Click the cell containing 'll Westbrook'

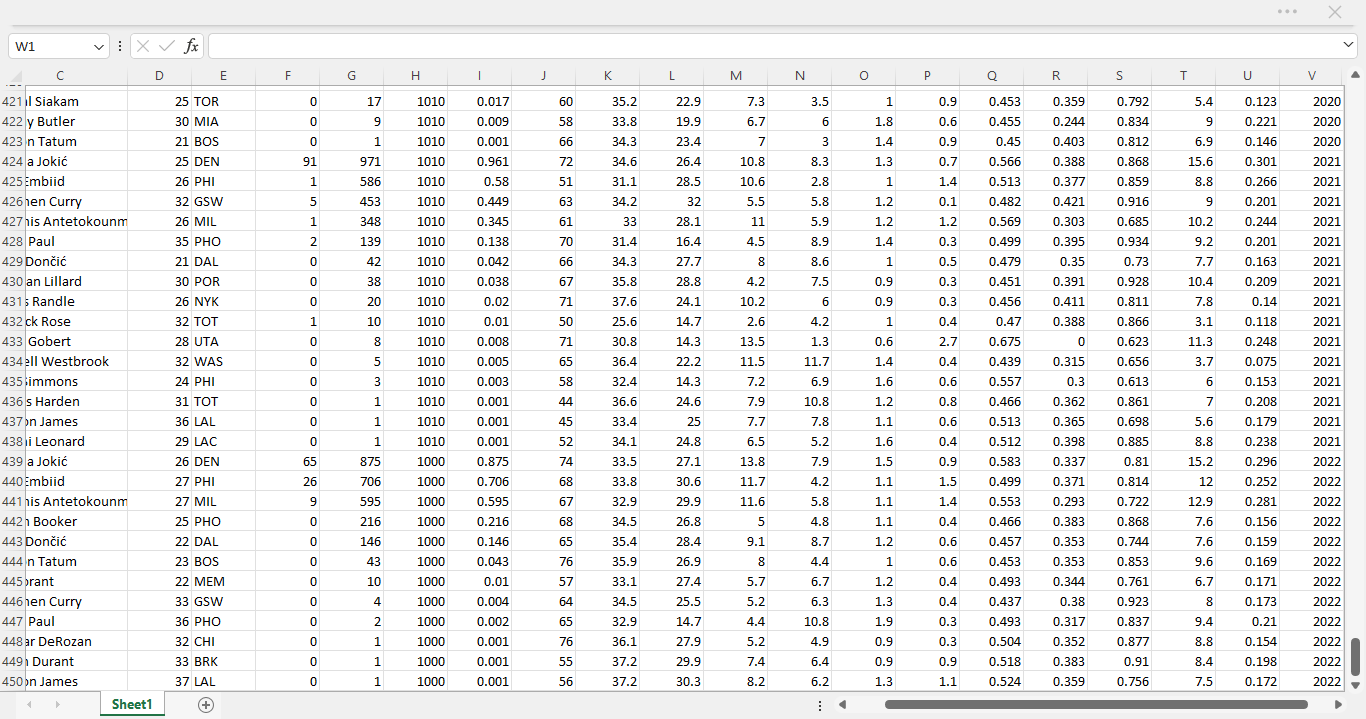click(x=76, y=361)
